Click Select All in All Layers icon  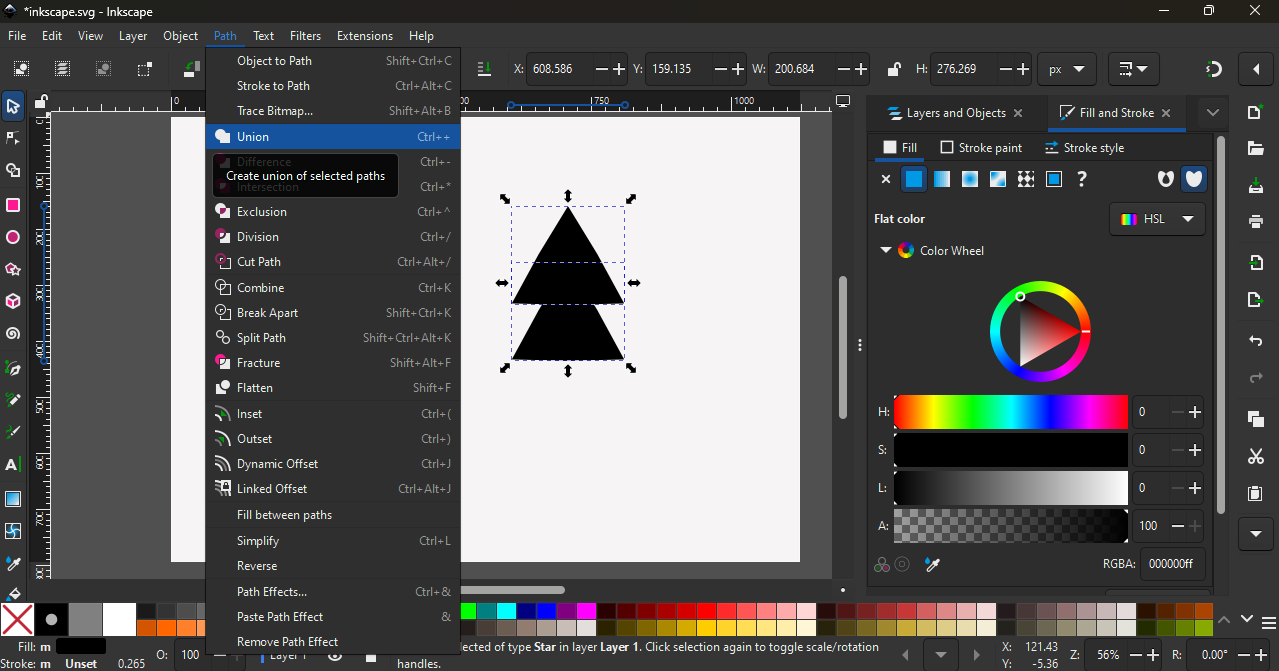coord(62,69)
